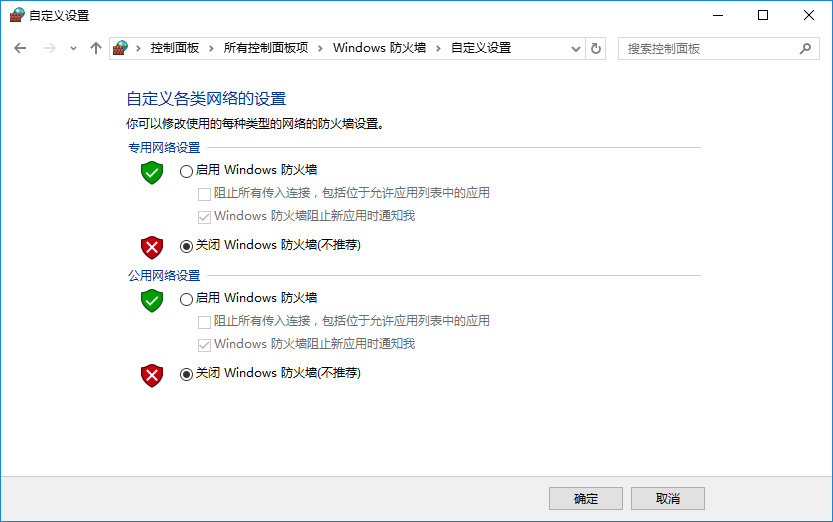The width and height of the screenshot is (833, 522).
Task: Go up one level with up arrow
Action: click(96, 48)
